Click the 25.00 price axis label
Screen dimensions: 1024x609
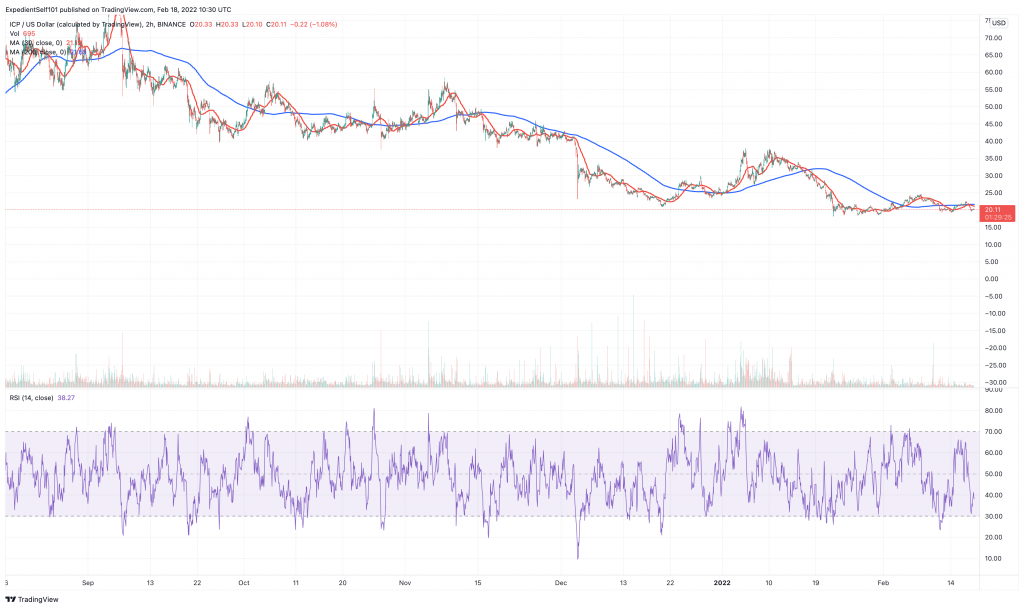(993, 193)
